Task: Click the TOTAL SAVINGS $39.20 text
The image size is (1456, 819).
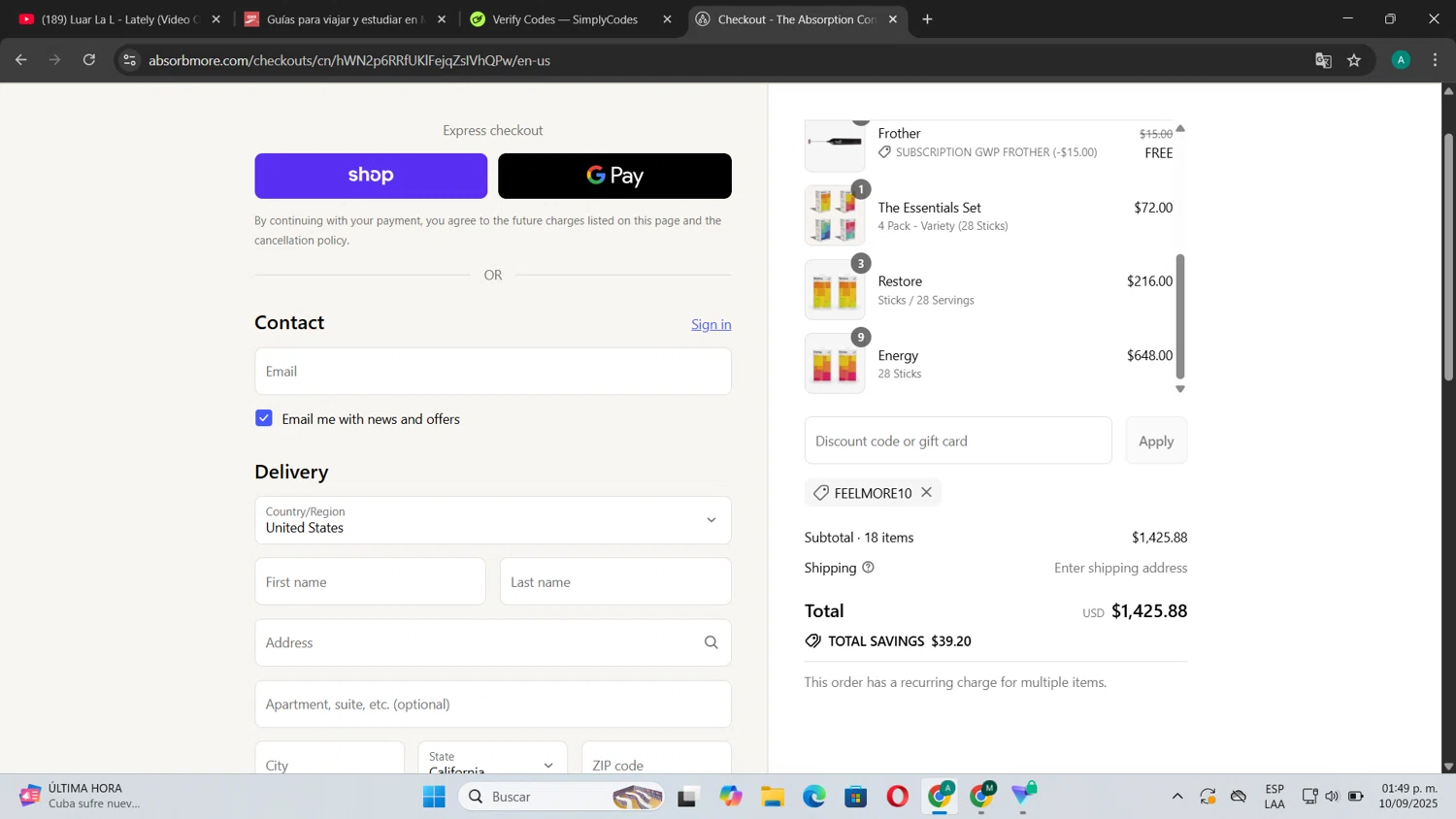Action: pyautogui.click(x=899, y=641)
